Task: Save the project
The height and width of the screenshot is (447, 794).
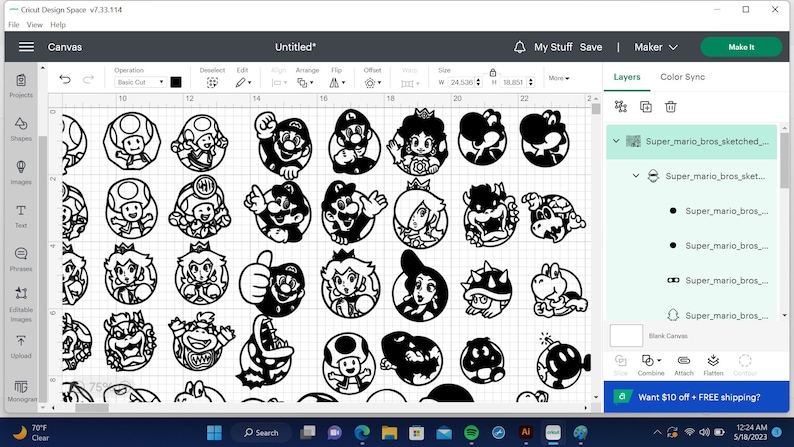Action: coord(591,47)
